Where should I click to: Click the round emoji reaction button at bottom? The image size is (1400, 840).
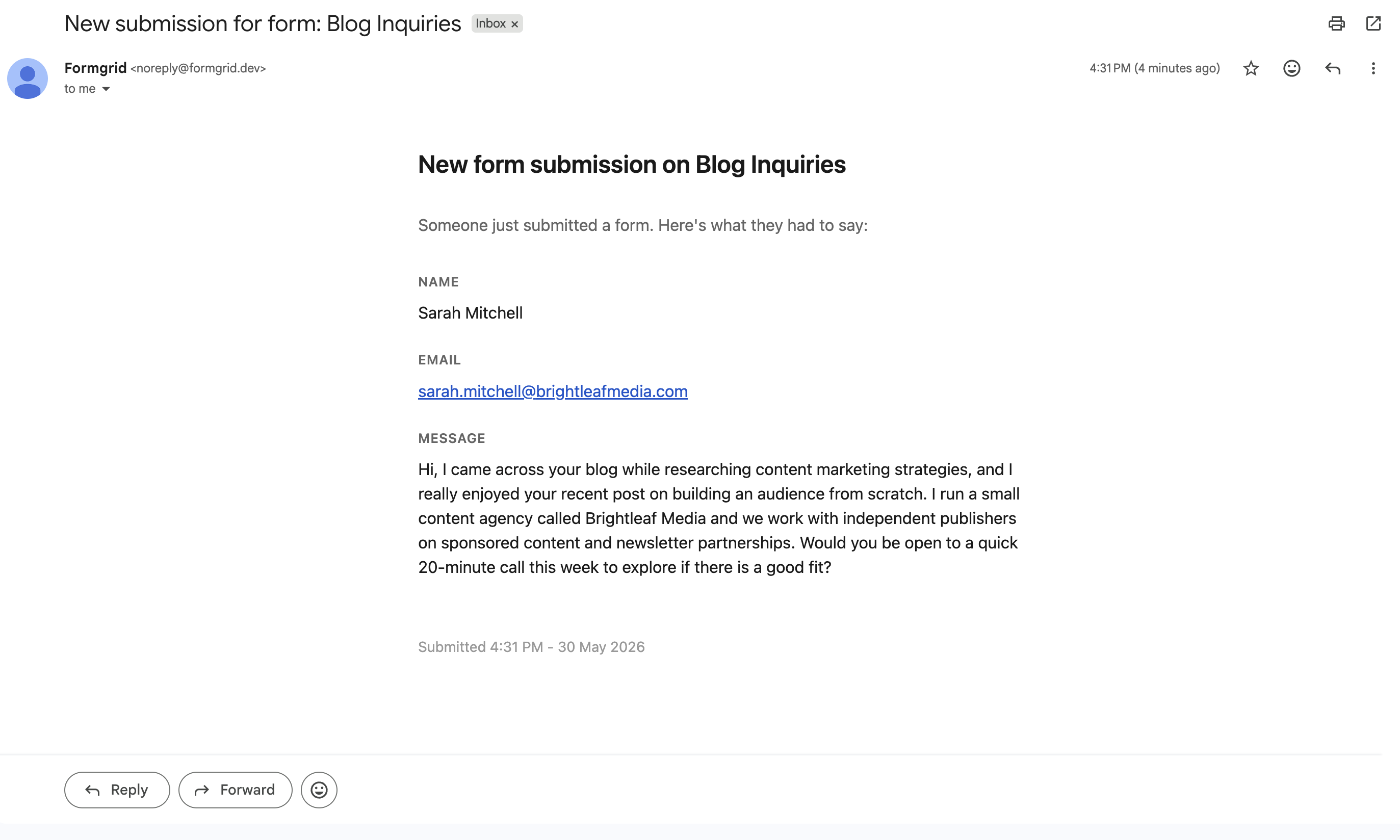point(319,790)
